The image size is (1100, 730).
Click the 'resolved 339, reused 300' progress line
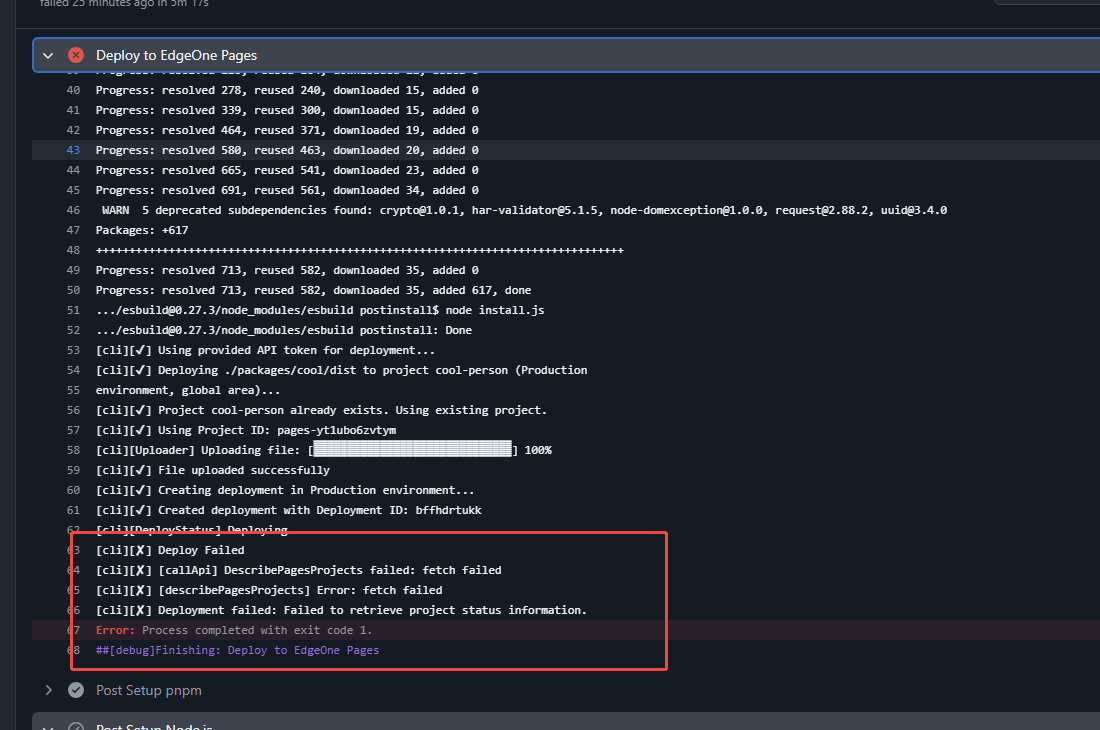pos(287,110)
